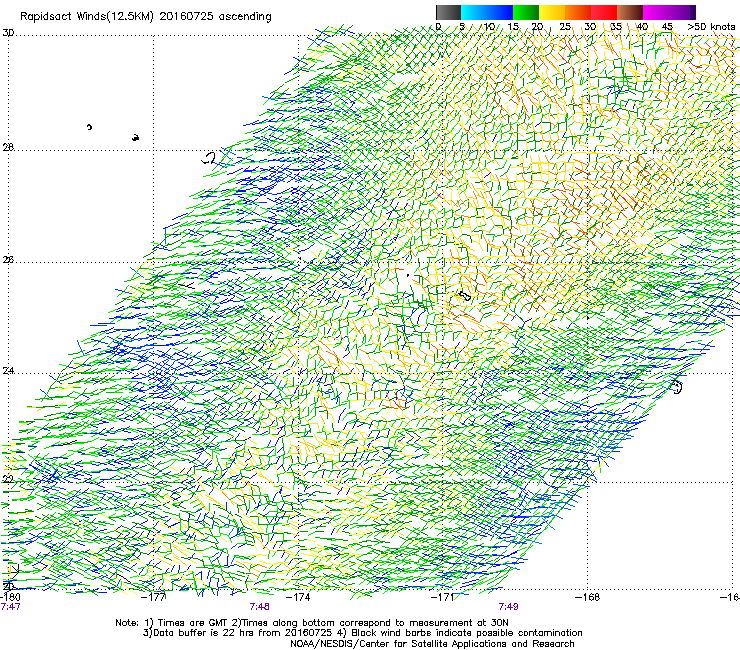
Task: Select the red 30-35 knots legend swatch
Action: pyautogui.click(x=604, y=12)
